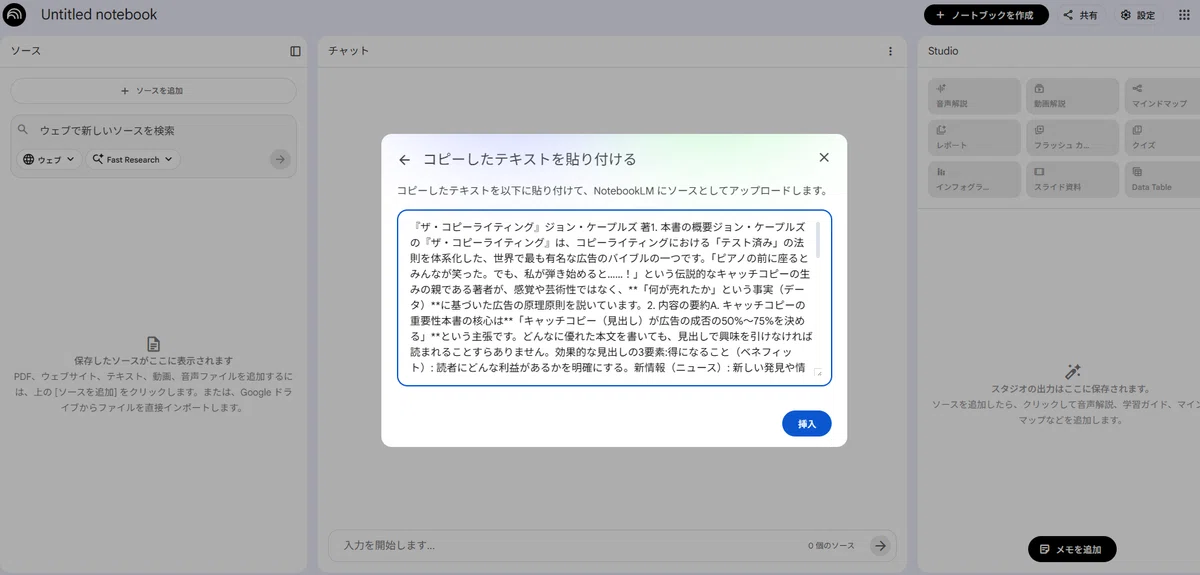Open the 設定 settings gear

[1138, 15]
